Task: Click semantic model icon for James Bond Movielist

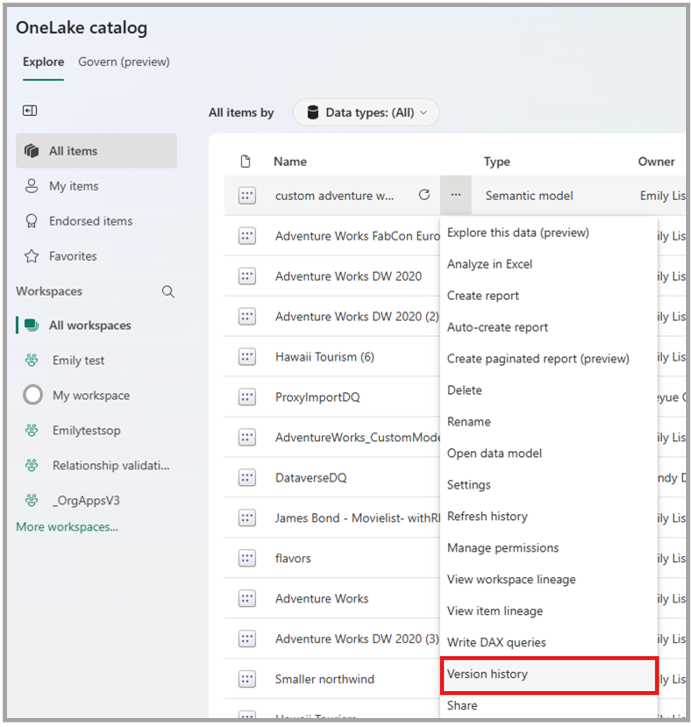Action: click(247, 517)
